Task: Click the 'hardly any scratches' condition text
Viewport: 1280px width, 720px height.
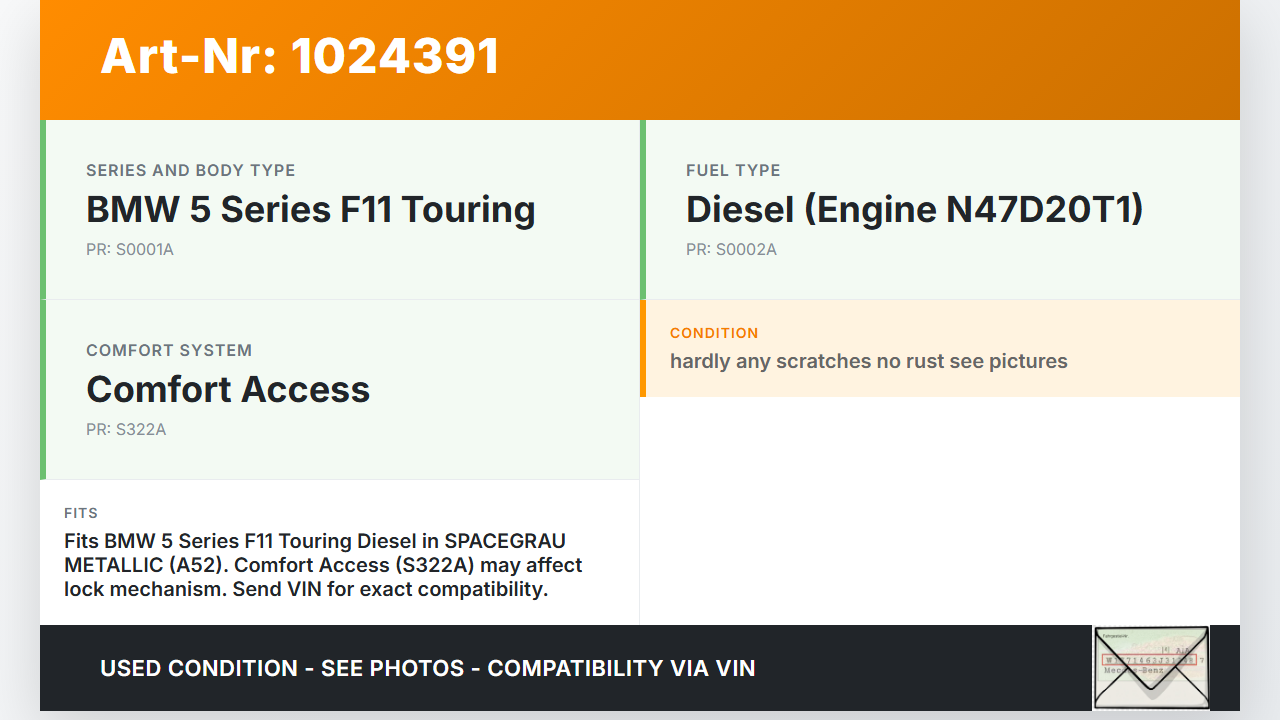Action: click(x=868, y=361)
